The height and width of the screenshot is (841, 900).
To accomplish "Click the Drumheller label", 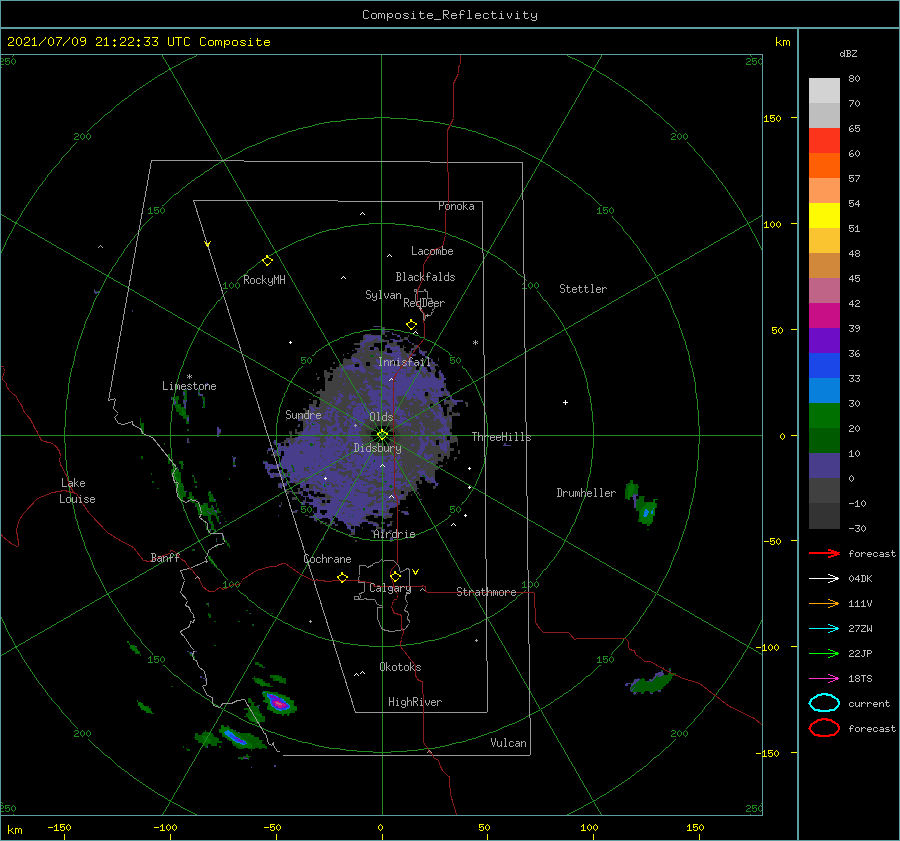I will click(x=586, y=493).
